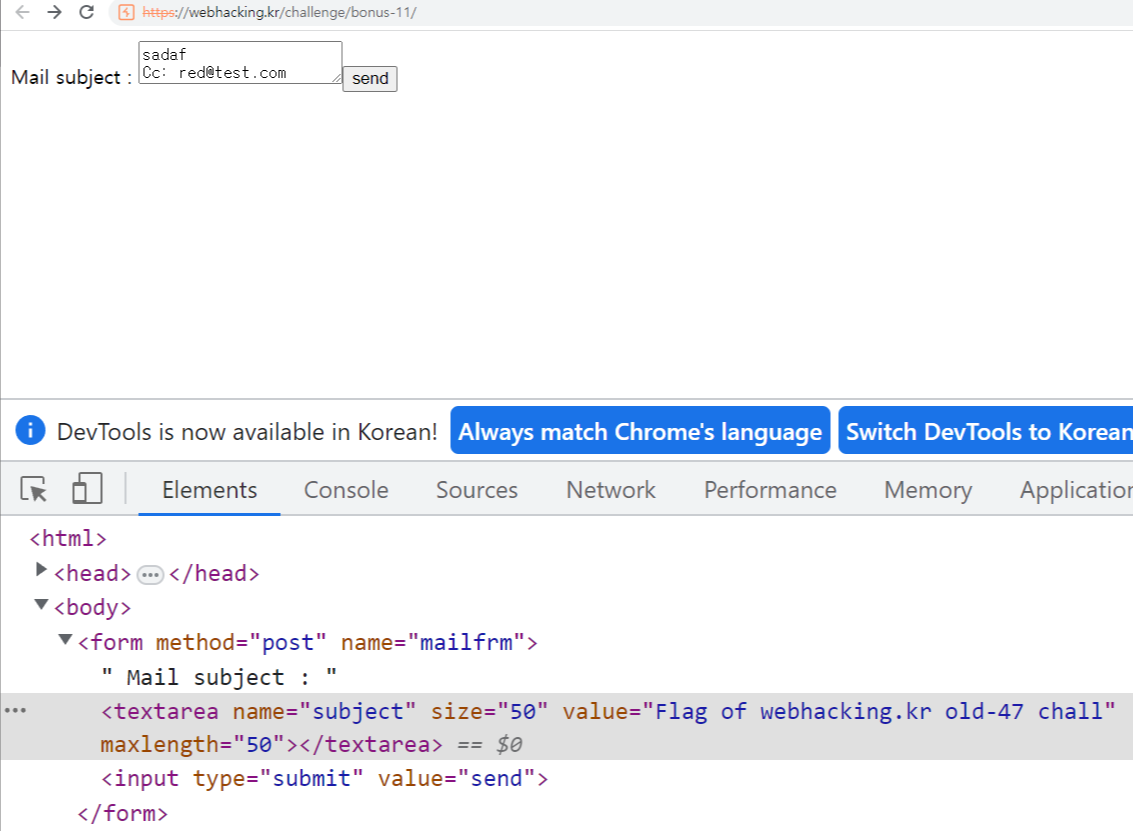Collapse the body element node
This screenshot has width=1133, height=831.
click(42, 604)
